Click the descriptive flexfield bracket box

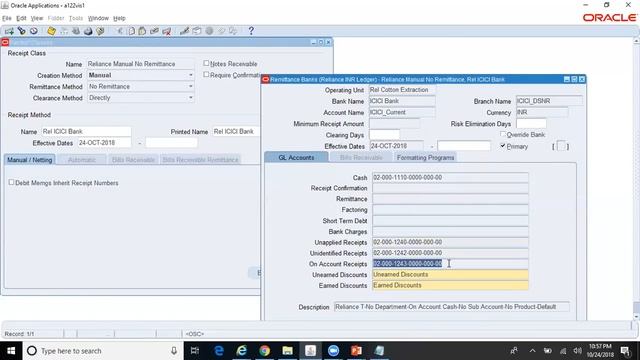pyautogui.click(x=561, y=146)
